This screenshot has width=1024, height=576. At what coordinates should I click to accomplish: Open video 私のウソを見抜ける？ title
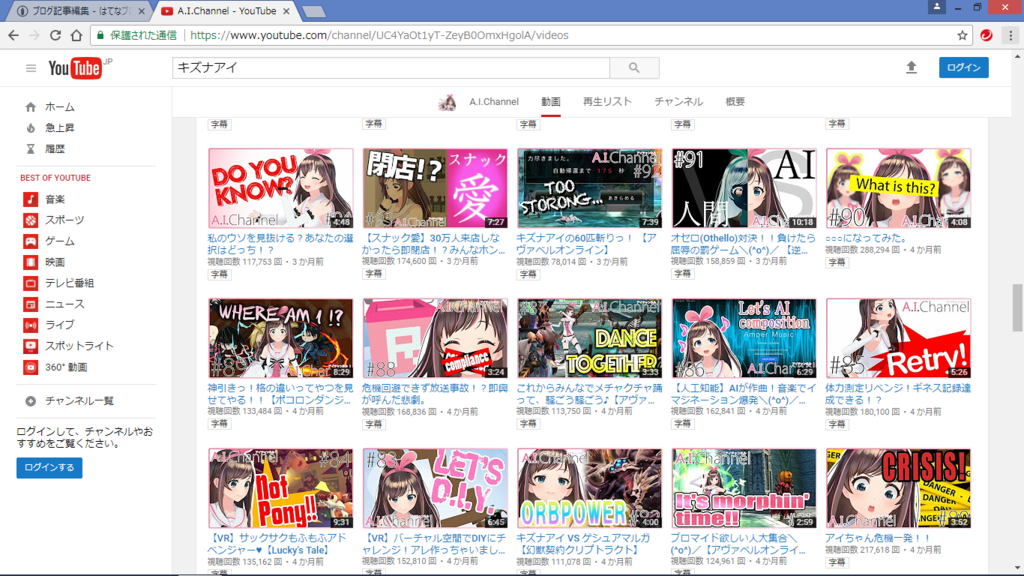click(x=280, y=244)
